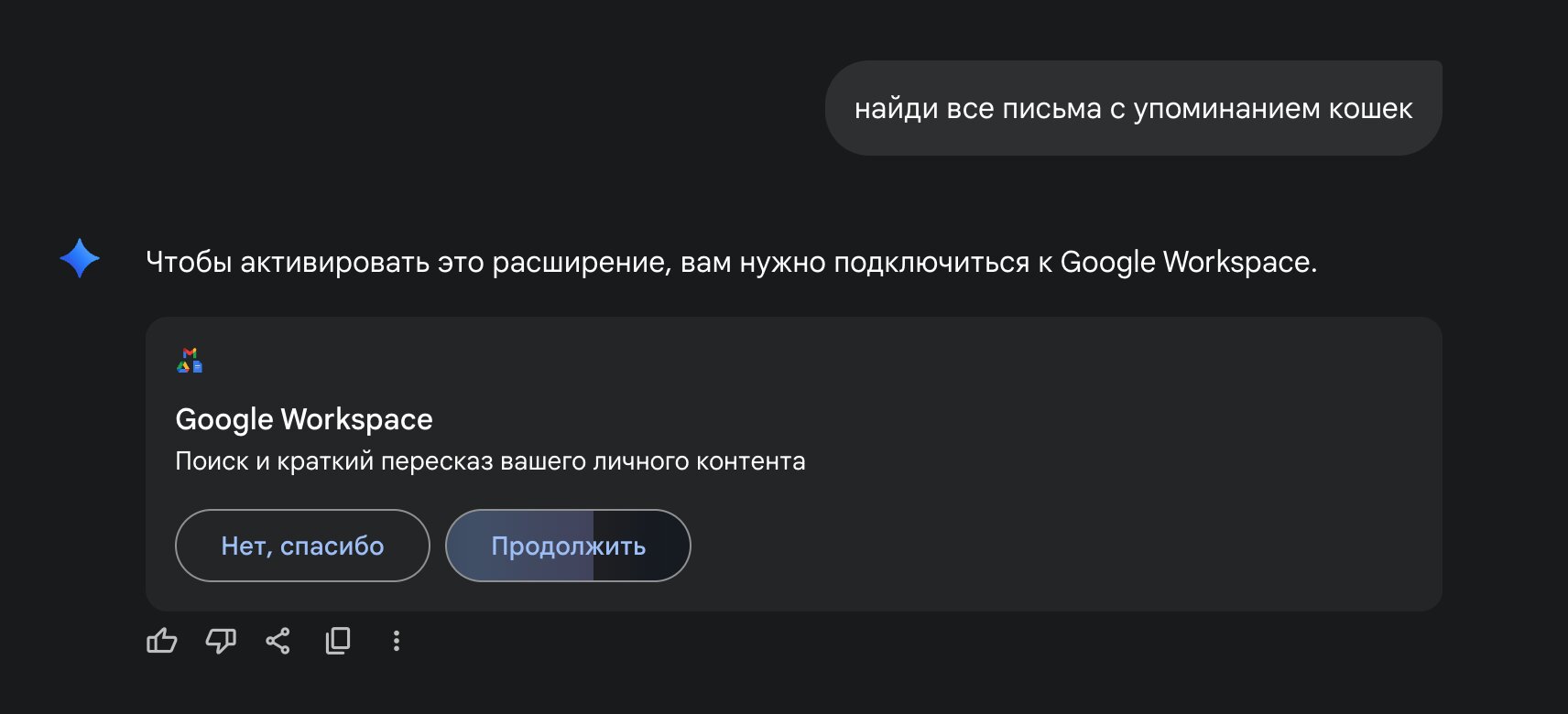This screenshot has width=1568, height=714.
Task: Click the blue Google Docs logo
Action: [x=197, y=367]
